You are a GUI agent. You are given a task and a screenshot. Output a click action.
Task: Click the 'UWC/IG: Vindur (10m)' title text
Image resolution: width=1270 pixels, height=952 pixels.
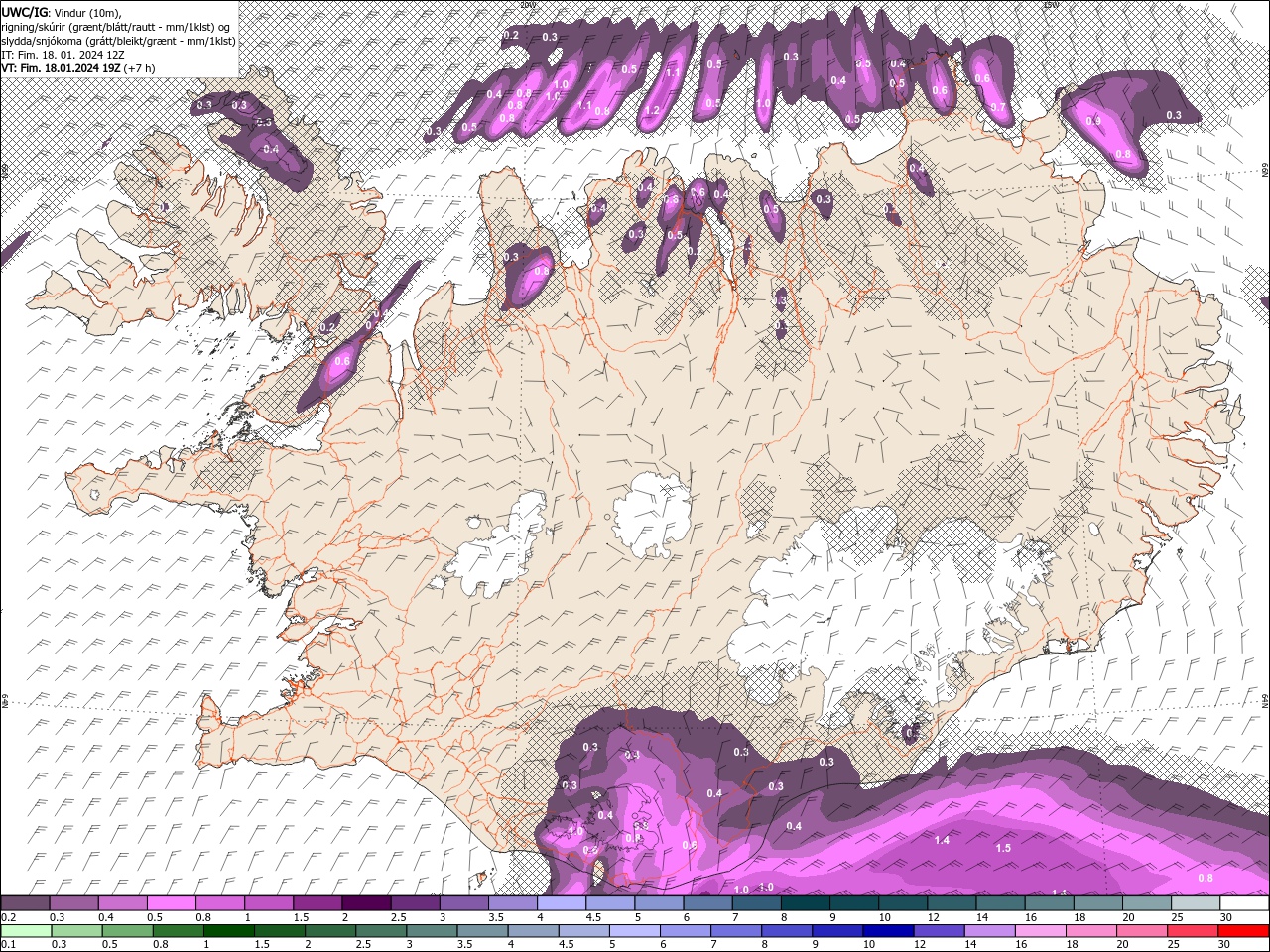[x=60, y=12]
